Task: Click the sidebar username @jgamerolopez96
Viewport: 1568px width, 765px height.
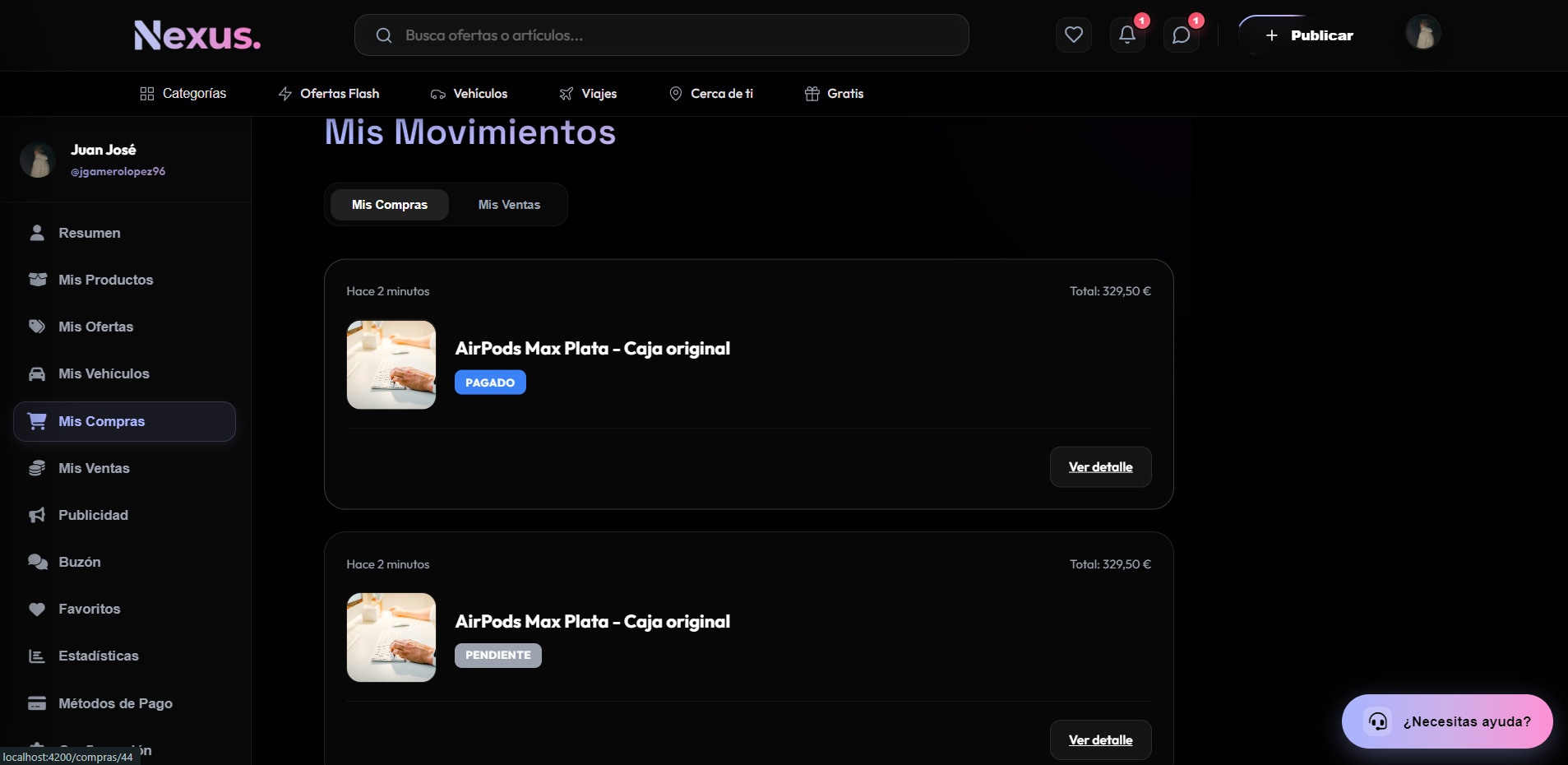Action: [x=118, y=171]
